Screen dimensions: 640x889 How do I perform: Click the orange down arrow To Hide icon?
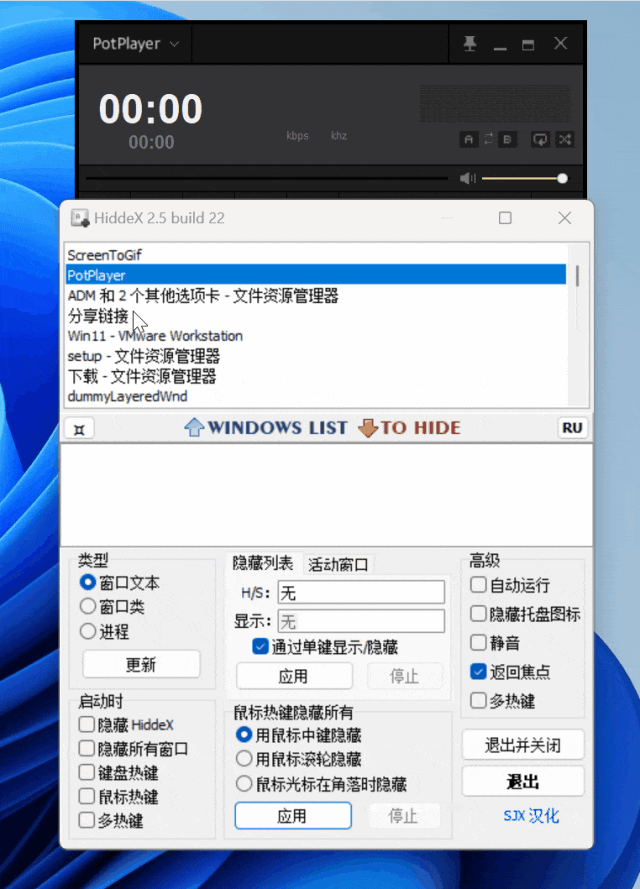click(x=368, y=428)
